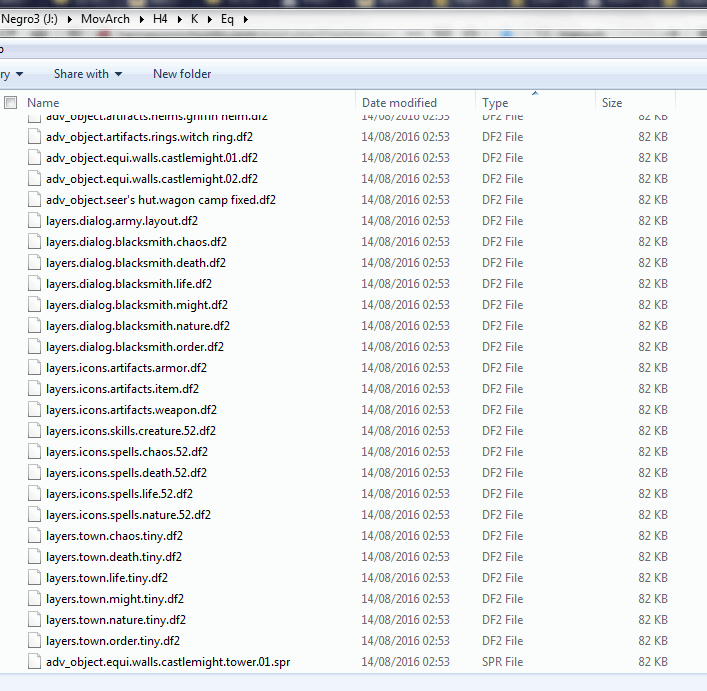The image size is (707, 691).
Task: Click the New folder button
Action: [182, 74]
